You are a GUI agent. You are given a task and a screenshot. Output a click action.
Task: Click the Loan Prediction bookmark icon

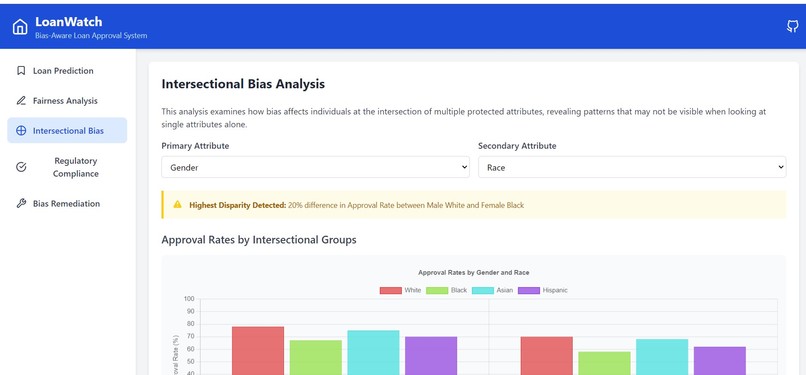pyautogui.click(x=21, y=71)
